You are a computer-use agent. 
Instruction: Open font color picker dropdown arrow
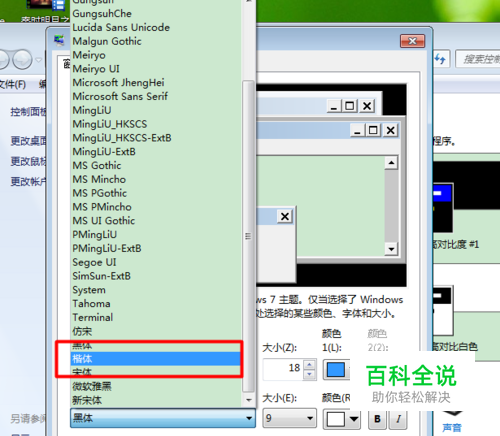click(x=354, y=419)
